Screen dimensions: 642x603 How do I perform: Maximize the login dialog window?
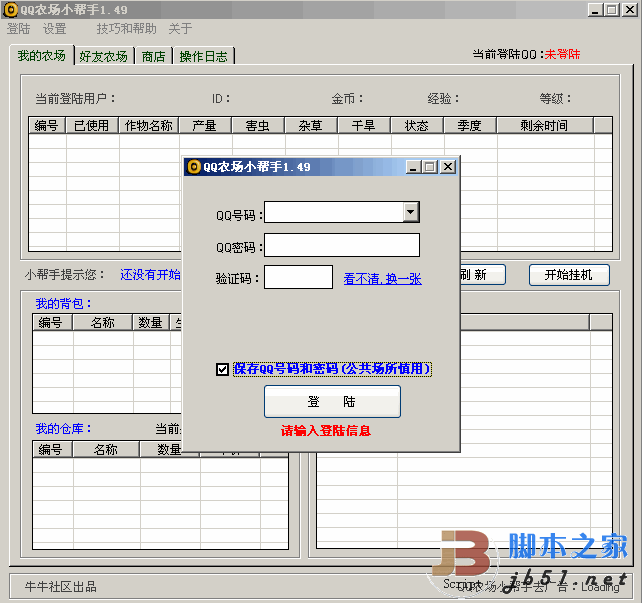[430, 167]
